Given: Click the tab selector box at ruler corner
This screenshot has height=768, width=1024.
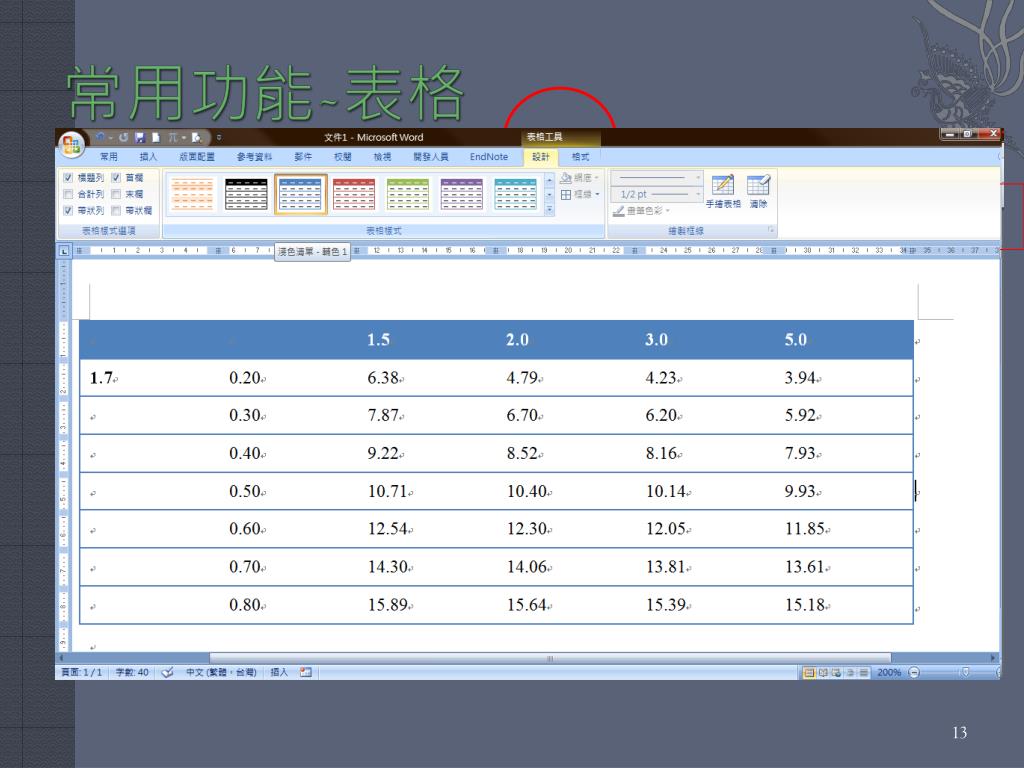Looking at the screenshot, I should (64, 251).
